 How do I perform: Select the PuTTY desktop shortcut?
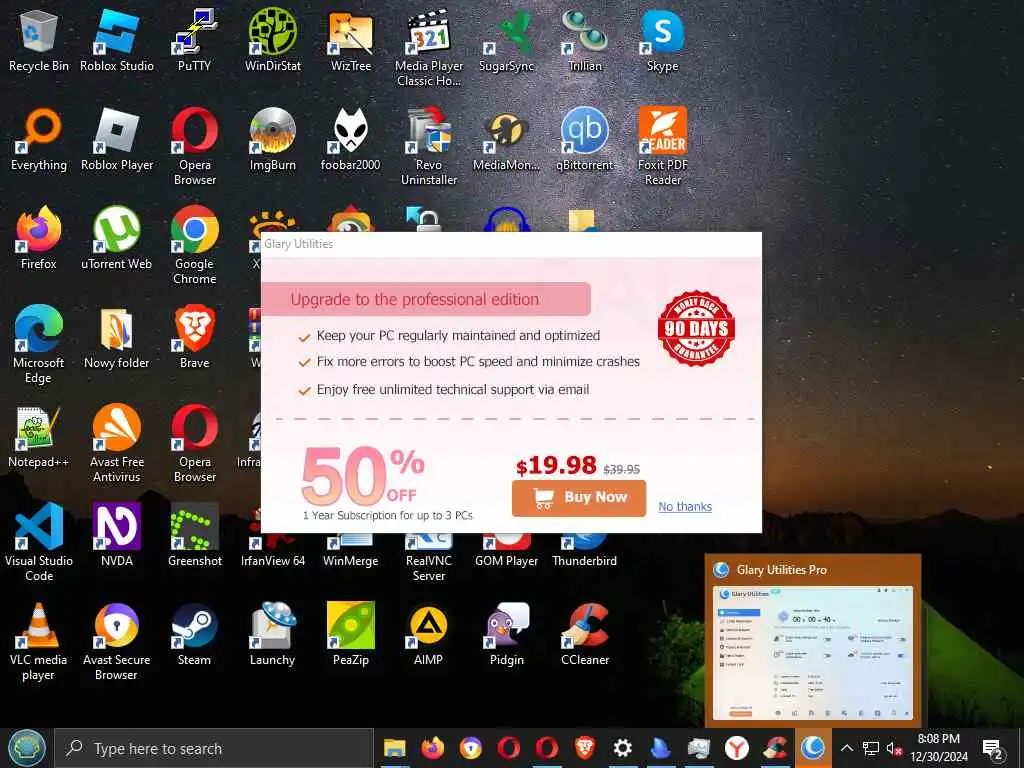tap(195, 40)
